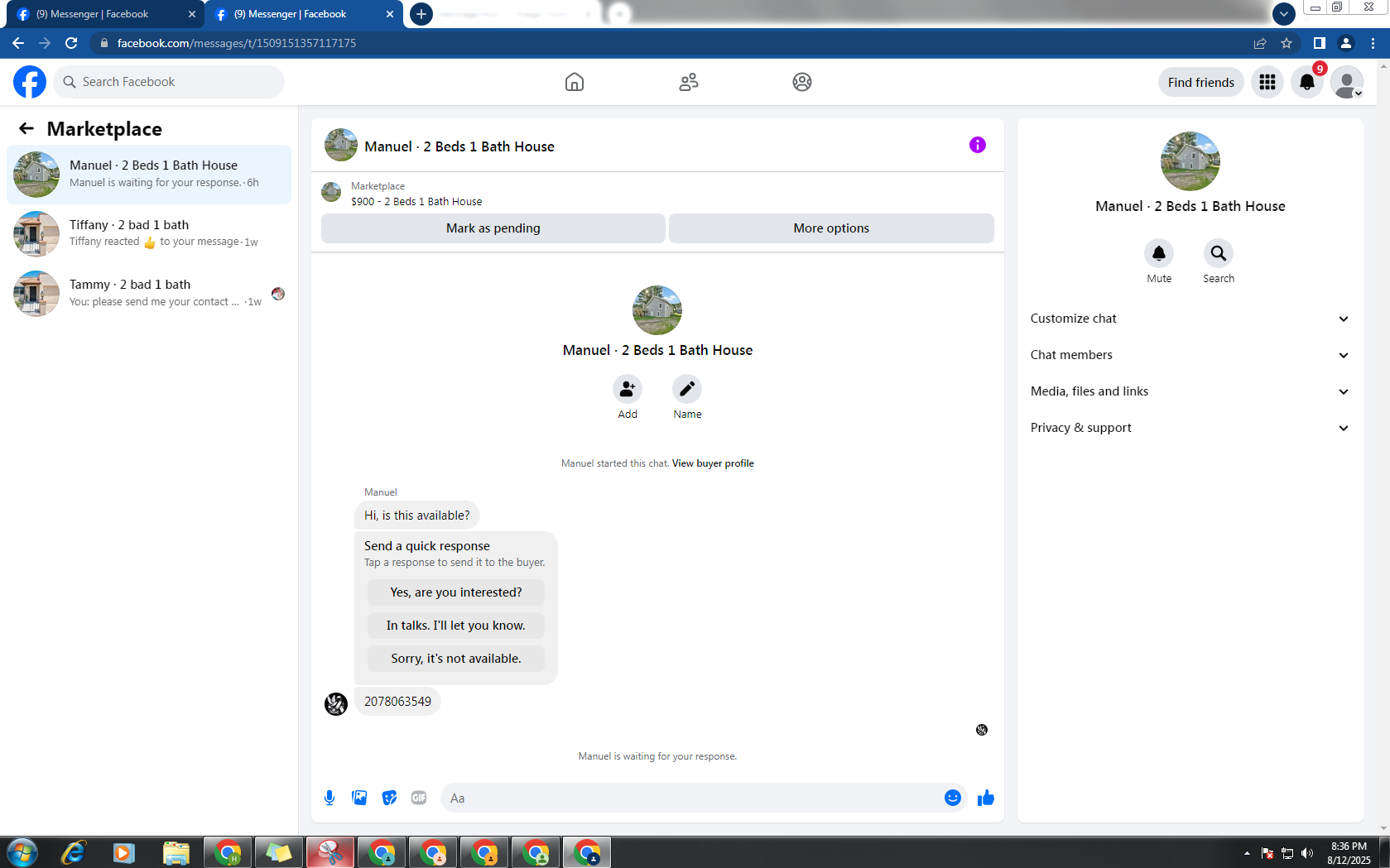Open the notifications bell
The image size is (1390, 868).
click(x=1307, y=82)
